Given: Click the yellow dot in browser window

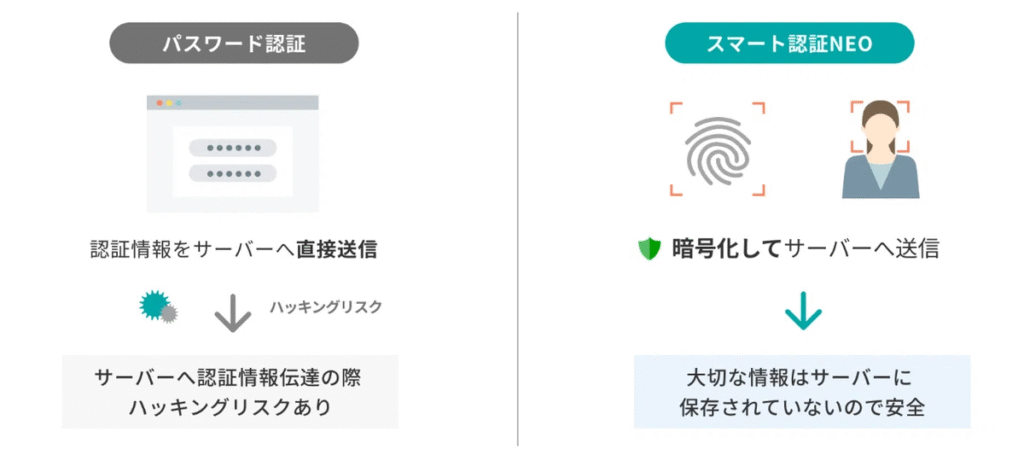Looking at the screenshot, I should point(169,103).
